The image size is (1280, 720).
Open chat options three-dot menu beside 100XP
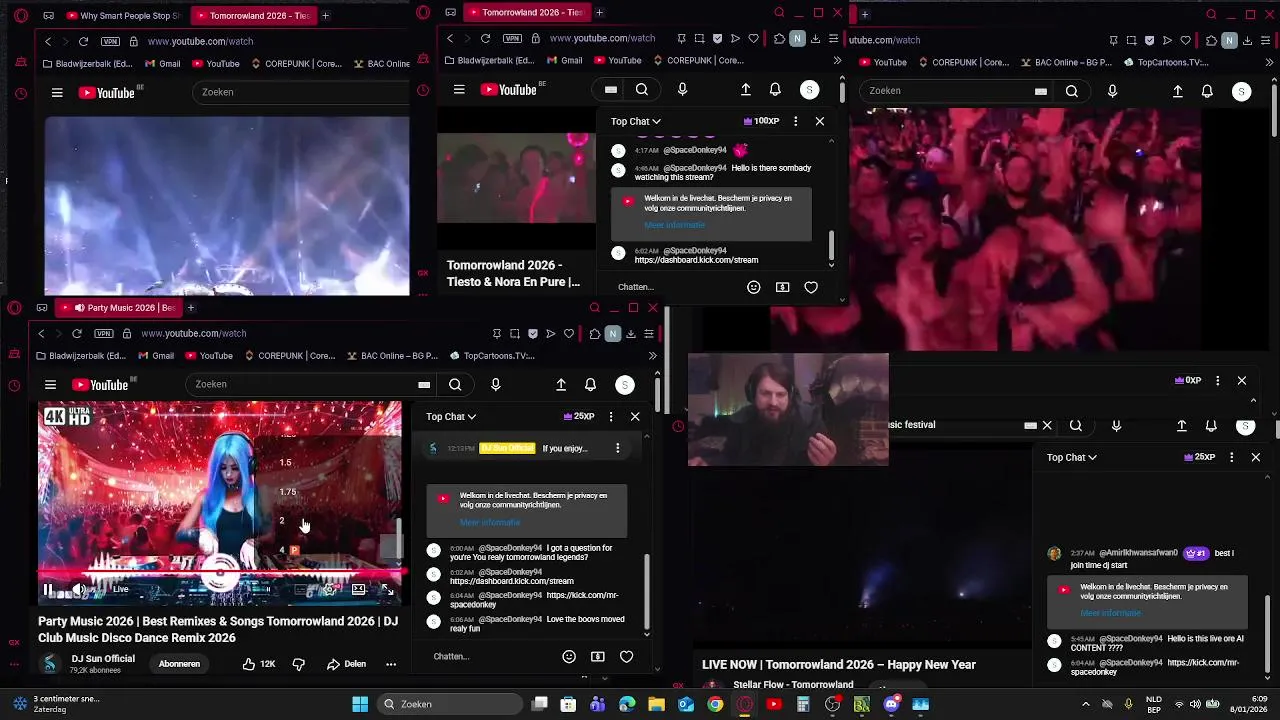[x=795, y=121]
